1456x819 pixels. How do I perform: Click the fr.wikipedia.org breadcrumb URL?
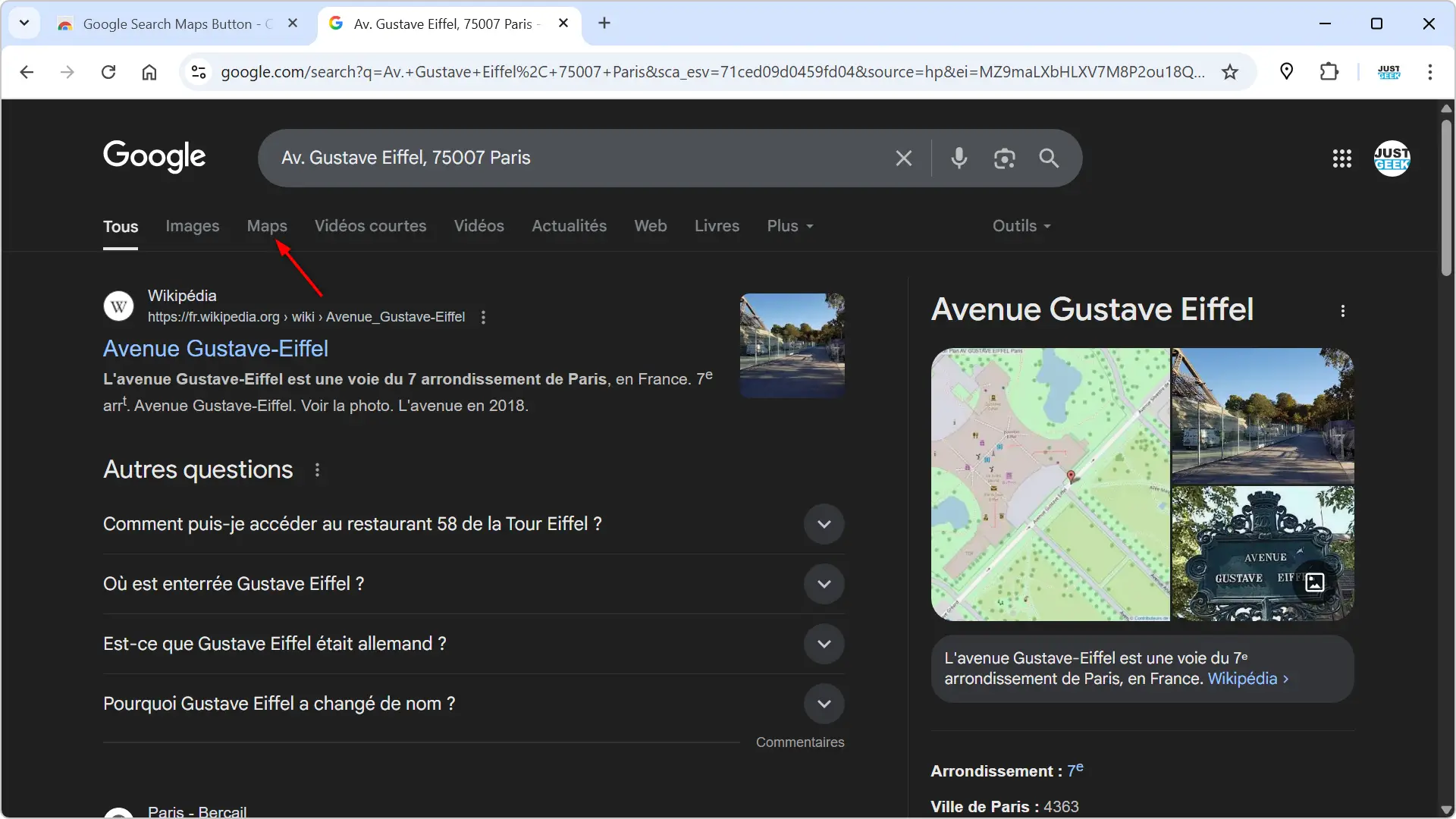[x=306, y=317]
